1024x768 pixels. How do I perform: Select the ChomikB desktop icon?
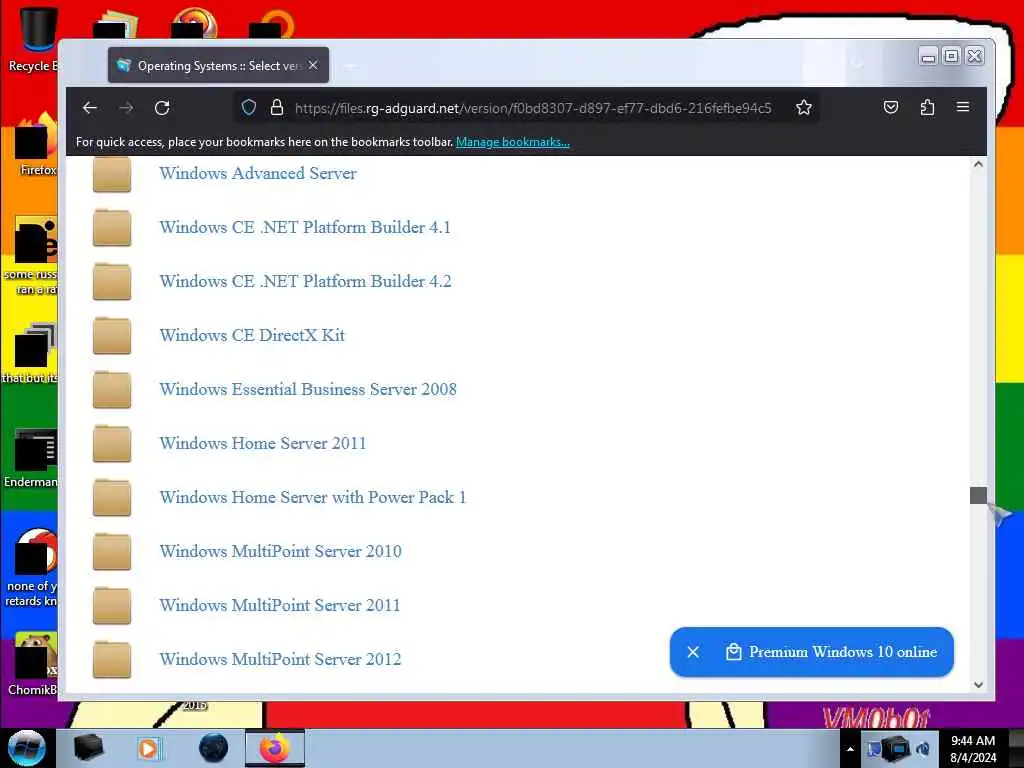[34, 664]
